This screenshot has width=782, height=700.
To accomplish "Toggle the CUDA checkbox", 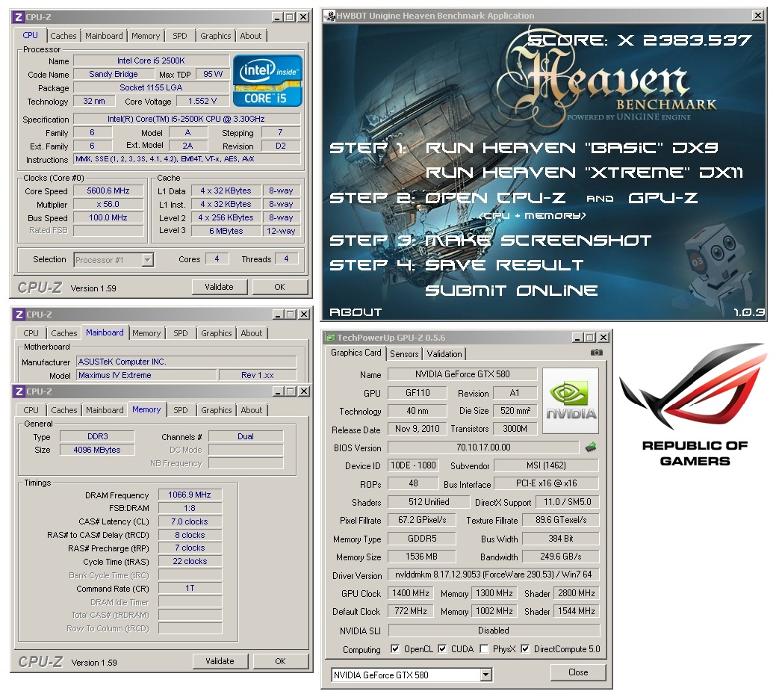I will click(442, 649).
